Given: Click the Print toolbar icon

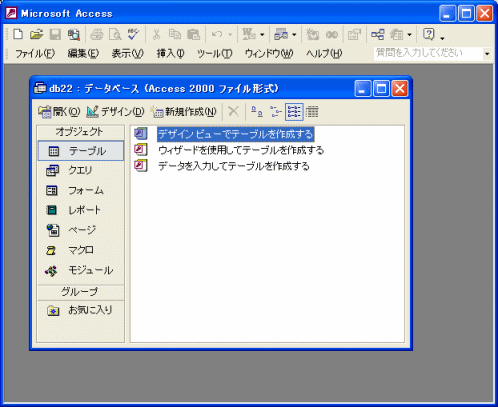Looking at the screenshot, I should [x=97, y=34].
